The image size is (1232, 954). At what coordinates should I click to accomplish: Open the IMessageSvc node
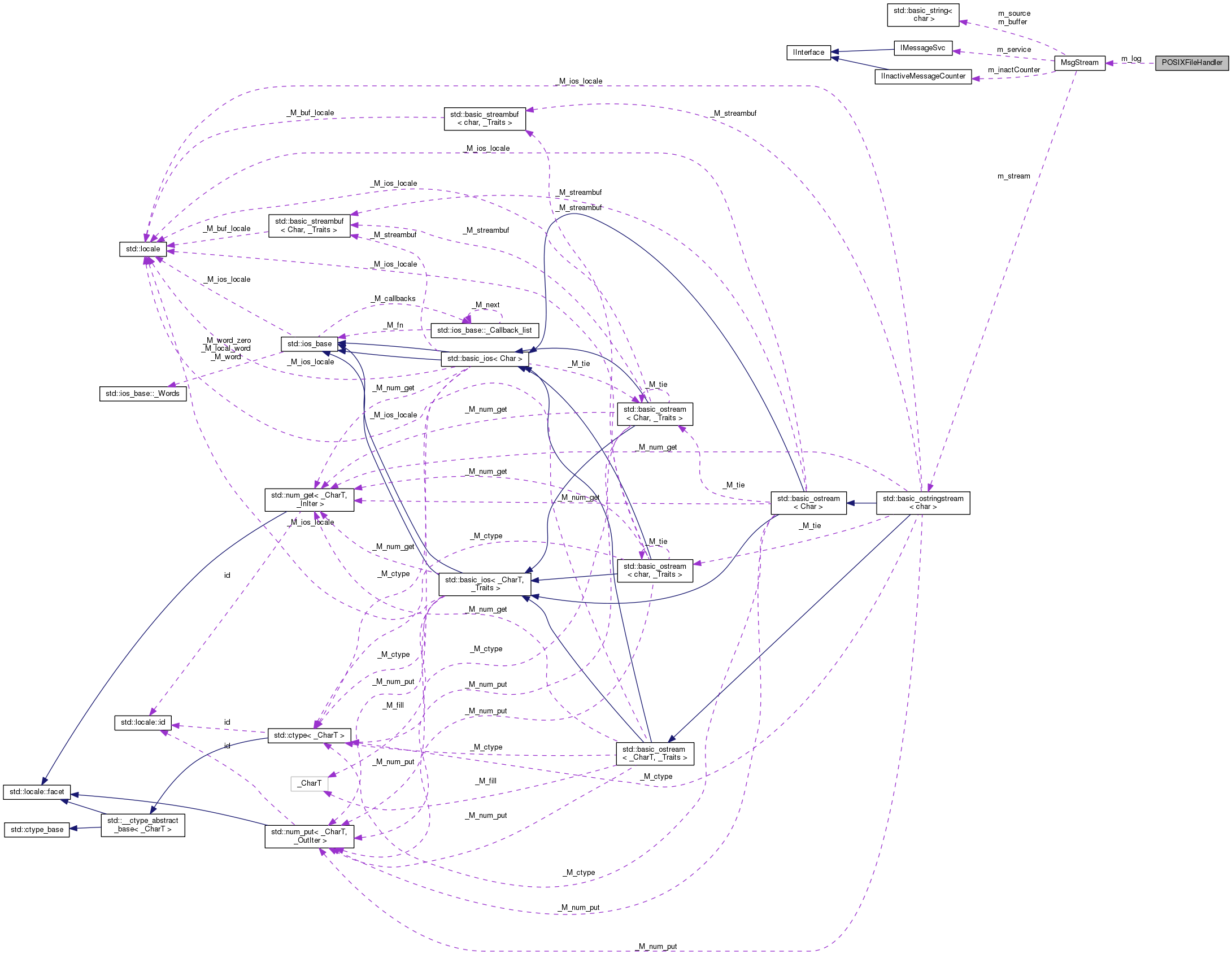pos(923,48)
